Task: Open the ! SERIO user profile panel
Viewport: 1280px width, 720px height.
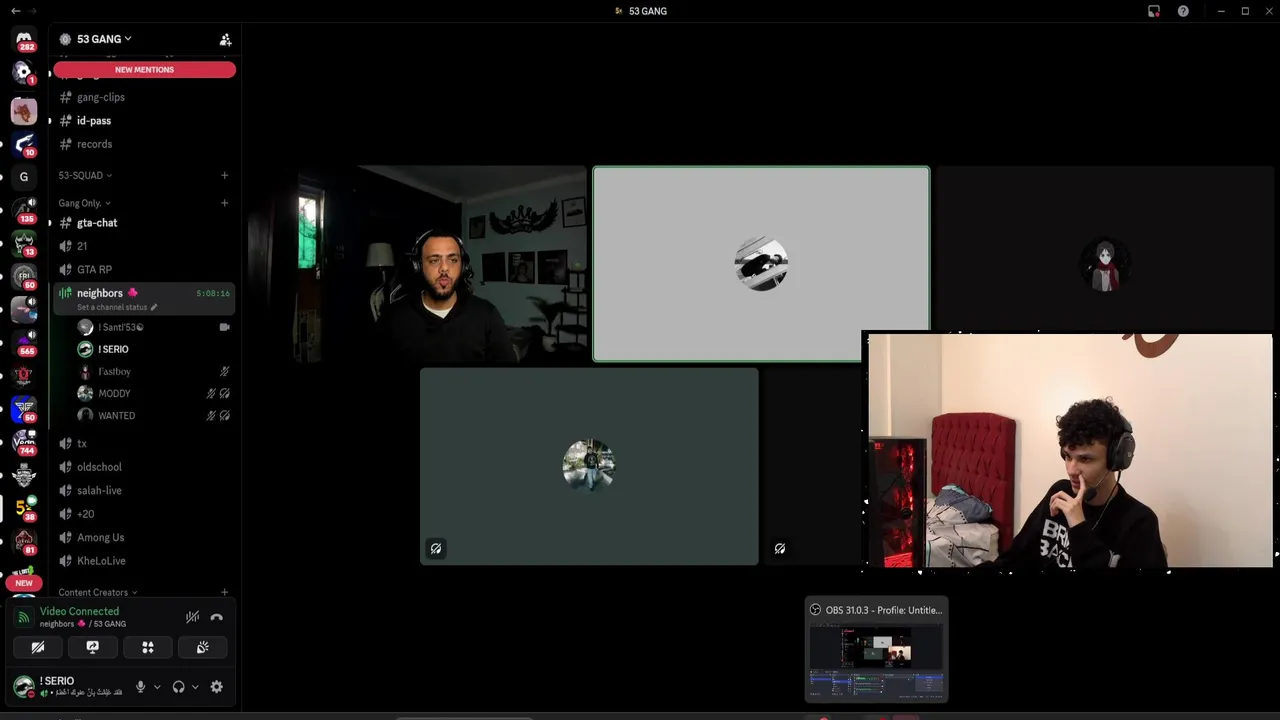Action: pos(70,686)
